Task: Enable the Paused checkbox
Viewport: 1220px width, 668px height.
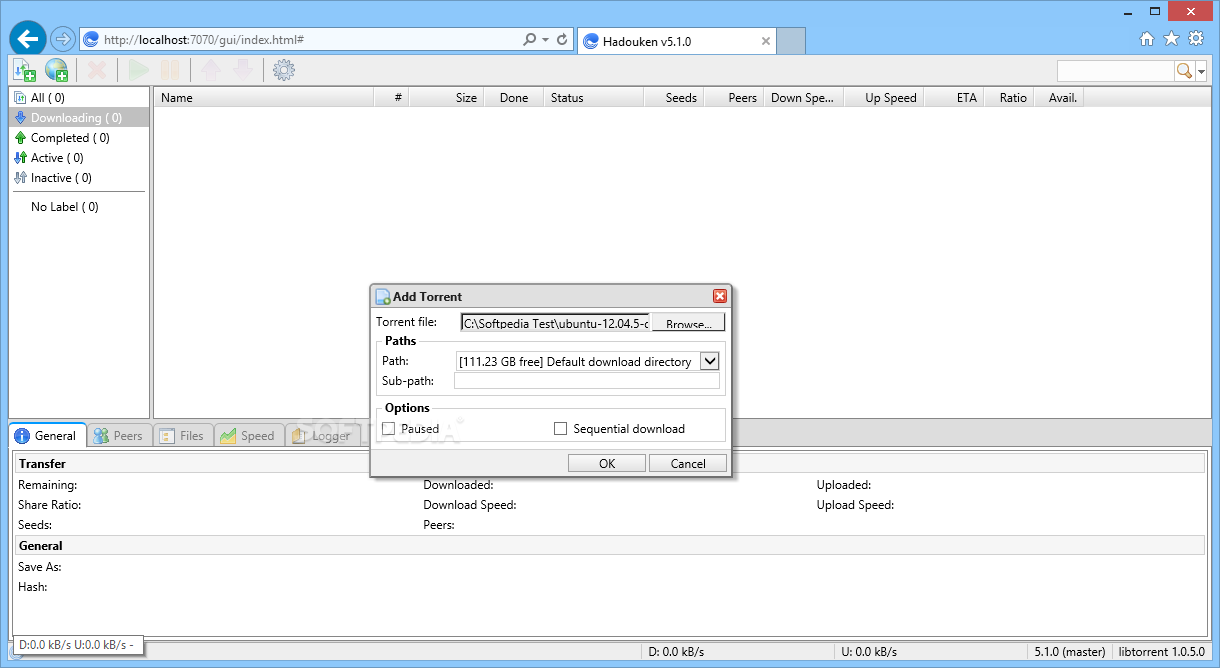Action: coord(389,428)
